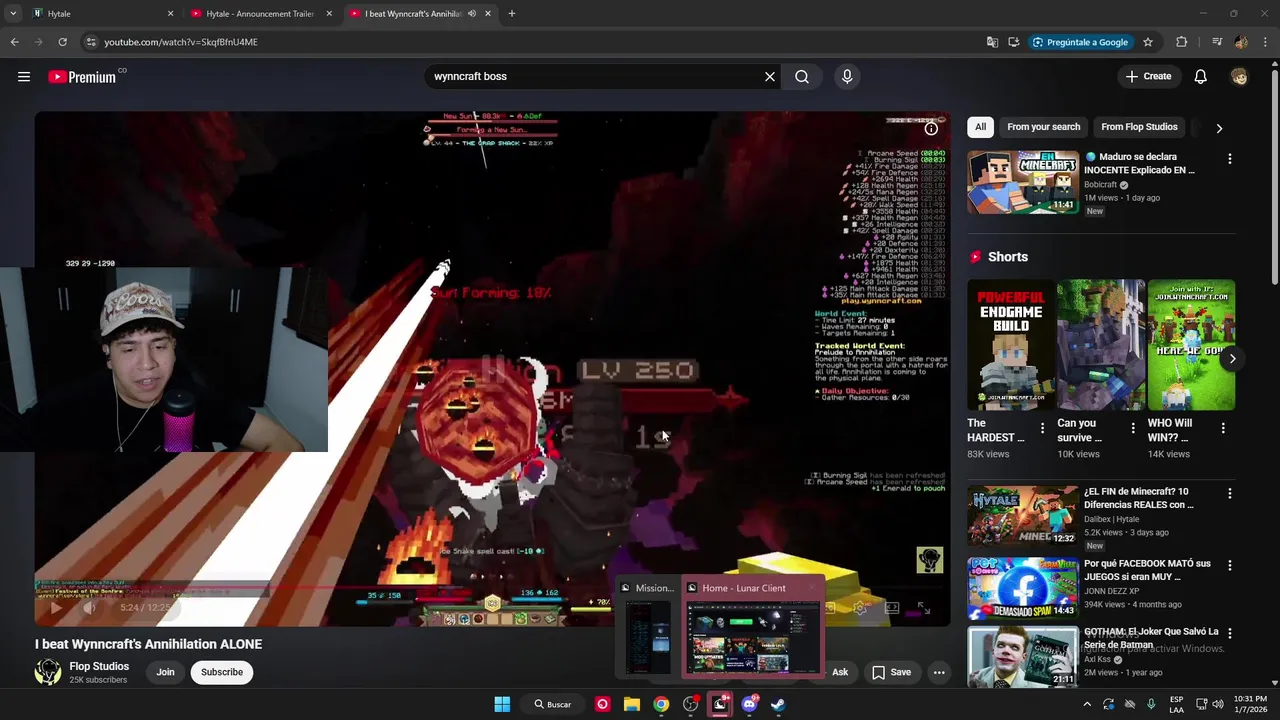Screen dimensions: 1280x720
Task: Open Flop Studios channel name link
Action: 99,666
